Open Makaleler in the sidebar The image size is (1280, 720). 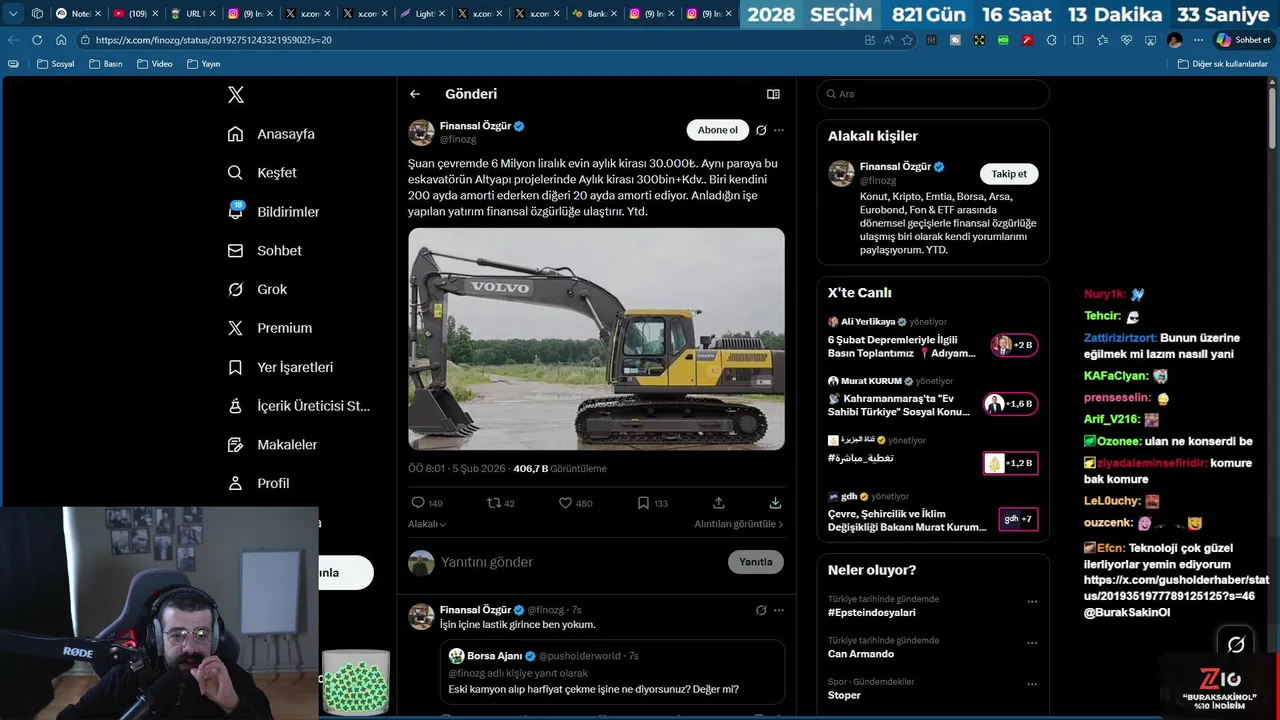point(272,445)
